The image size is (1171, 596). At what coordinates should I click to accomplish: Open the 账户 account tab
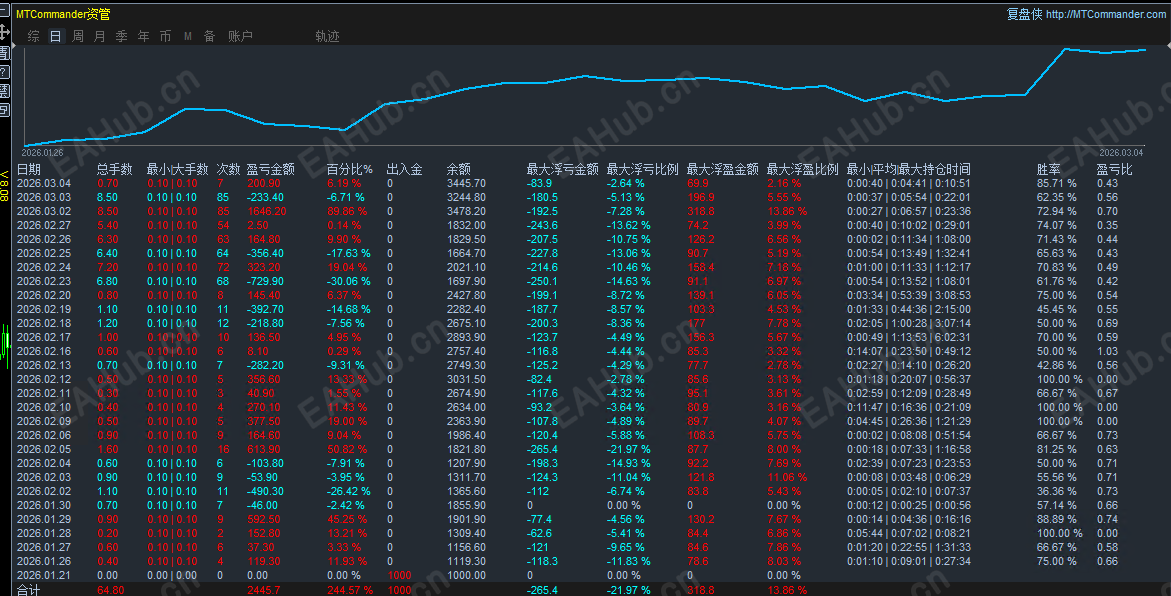pos(240,36)
